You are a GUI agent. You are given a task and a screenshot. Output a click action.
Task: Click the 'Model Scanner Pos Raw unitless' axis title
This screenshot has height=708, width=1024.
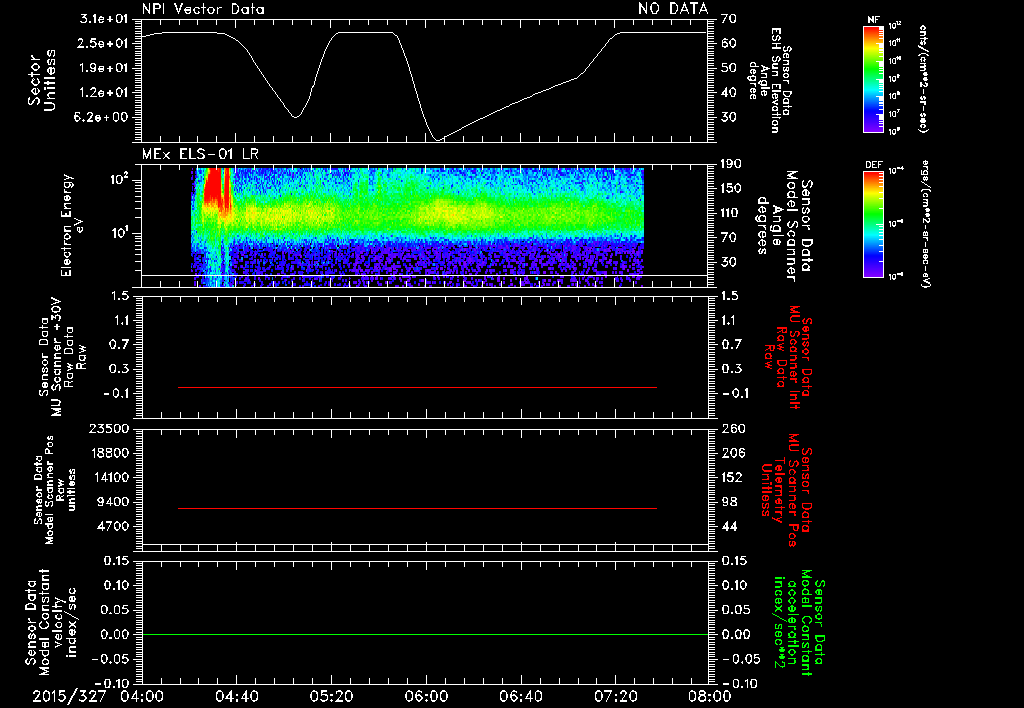coord(56,490)
